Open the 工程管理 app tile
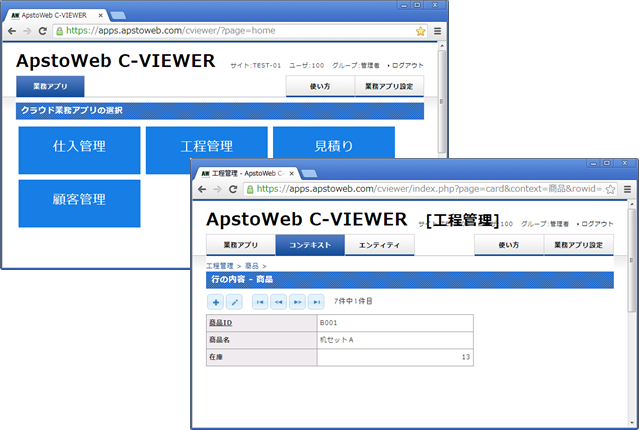 point(207,142)
